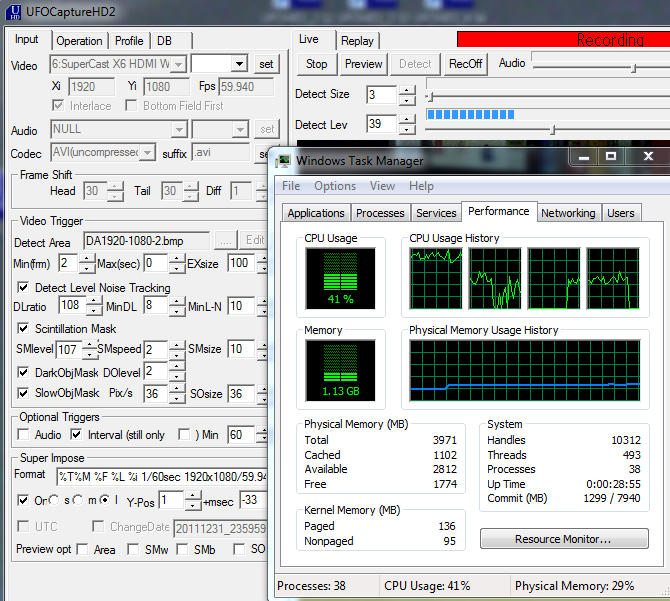Viewport: 670px width, 601px height.
Task: Switch to the Networking tab
Action: pyautogui.click(x=568, y=213)
